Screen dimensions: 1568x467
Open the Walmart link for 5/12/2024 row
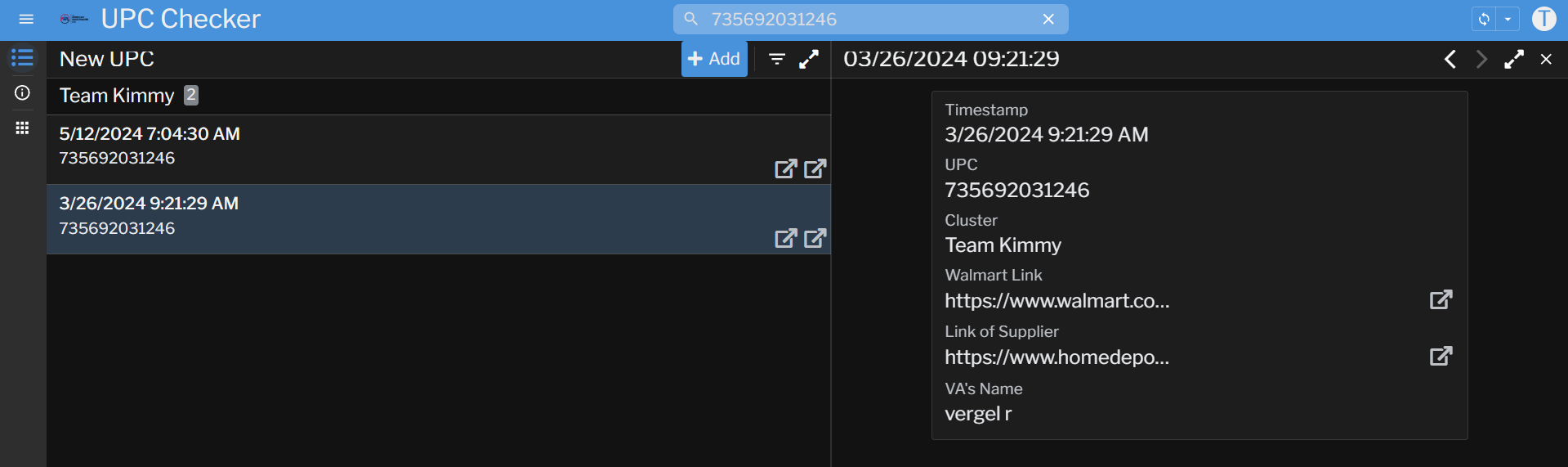(785, 168)
